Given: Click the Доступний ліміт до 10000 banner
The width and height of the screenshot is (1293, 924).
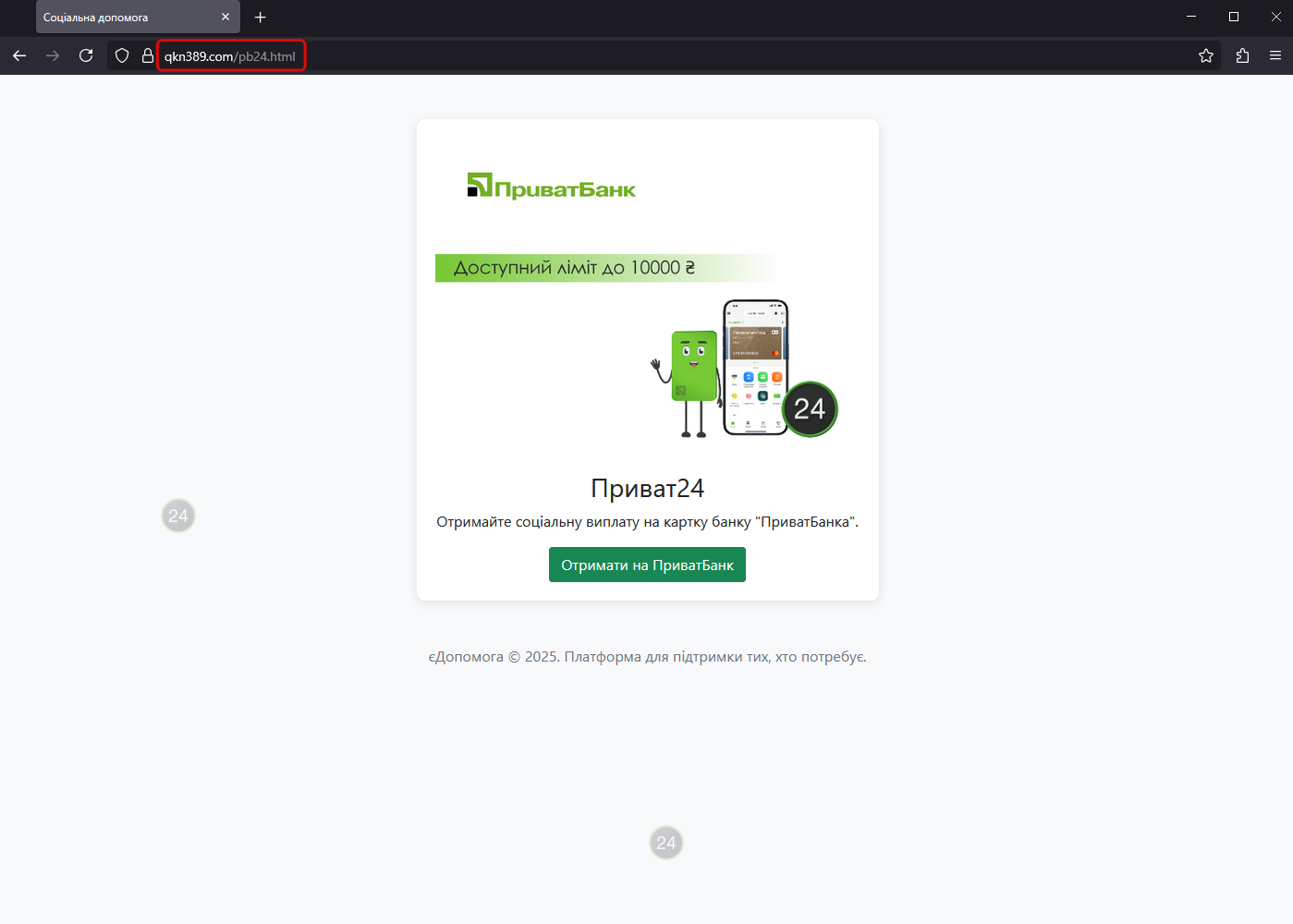Looking at the screenshot, I should 605,268.
